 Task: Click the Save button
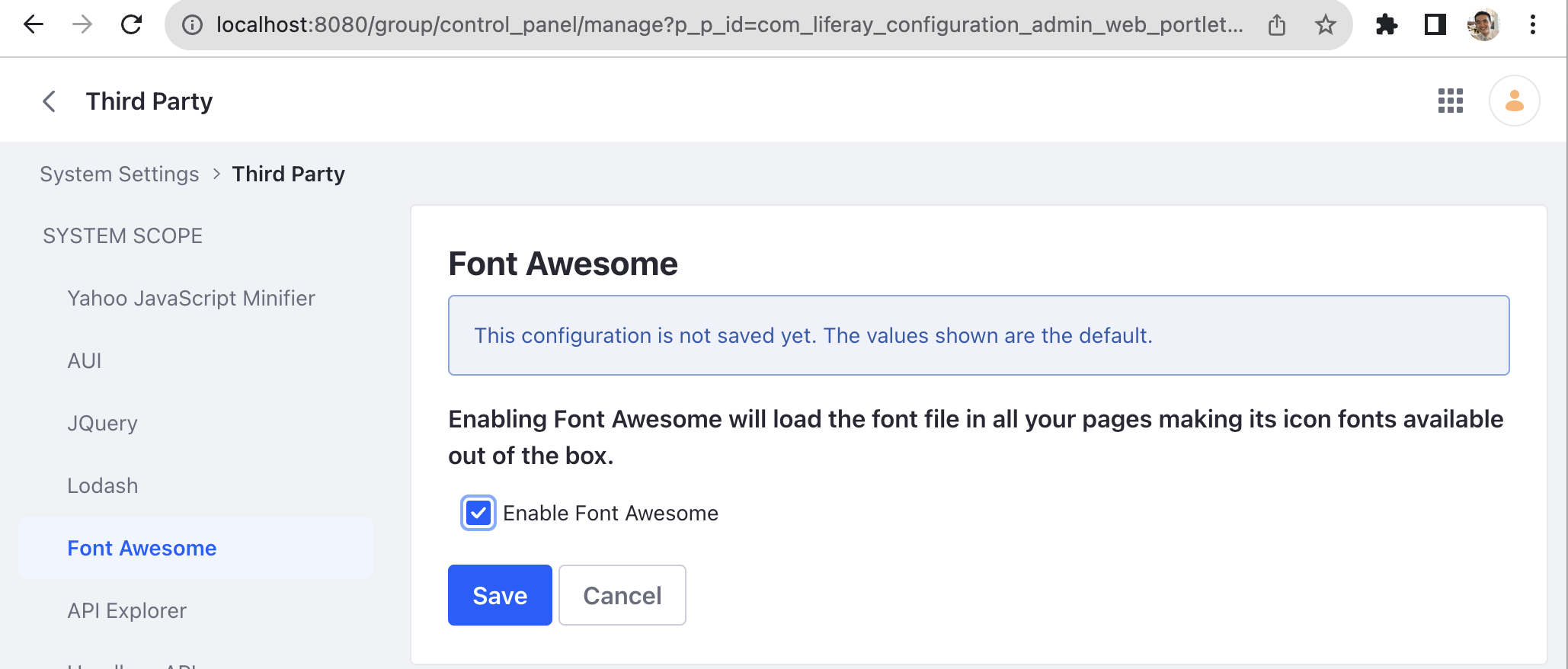pyautogui.click(x=500, y=595)
